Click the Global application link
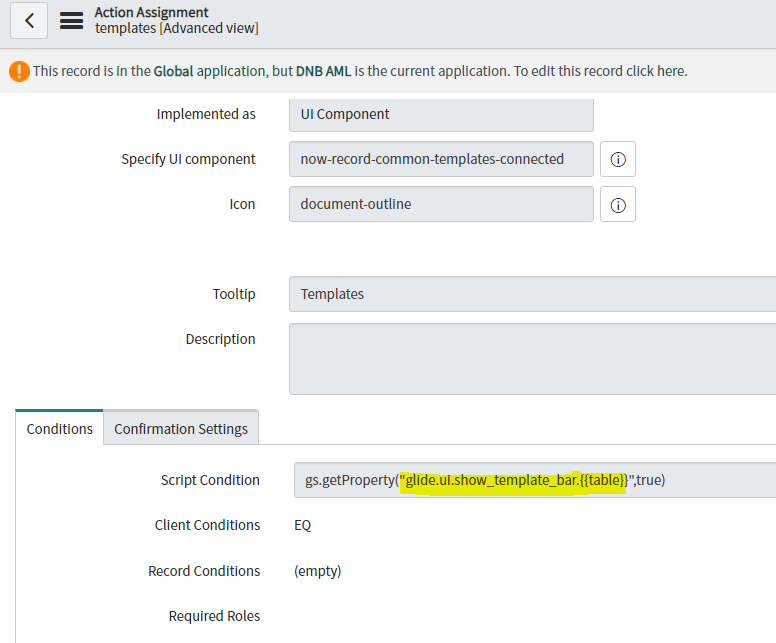The height and width of the screenshot is (643, 776). 173,71
